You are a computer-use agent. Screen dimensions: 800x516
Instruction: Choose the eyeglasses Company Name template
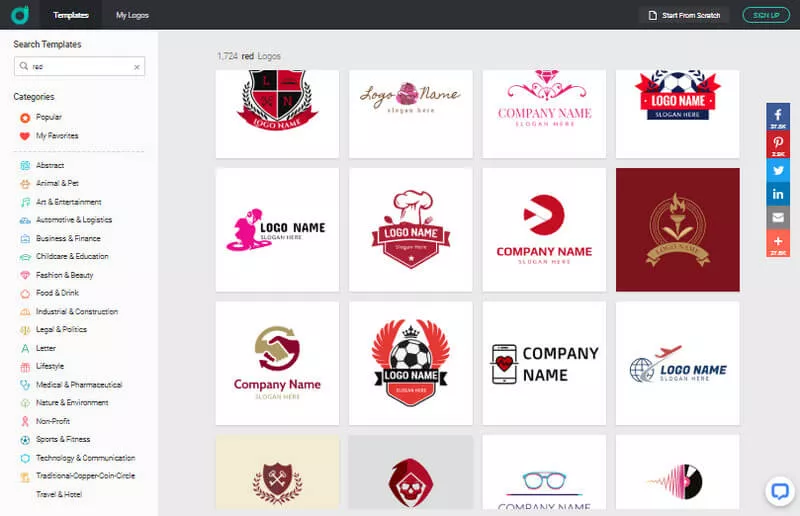544,472
